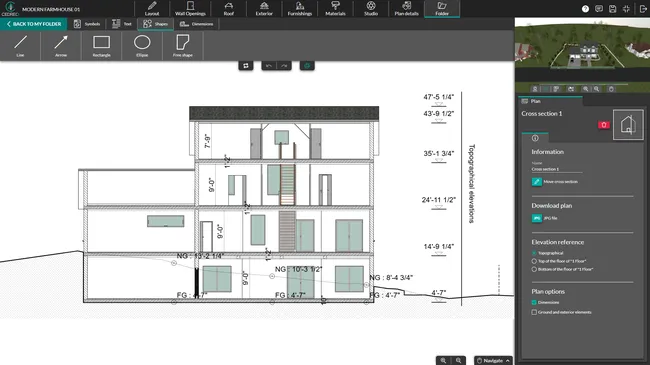
Task: Click the Topographical elevations vertical label
Action: click(x=471, y=184)
